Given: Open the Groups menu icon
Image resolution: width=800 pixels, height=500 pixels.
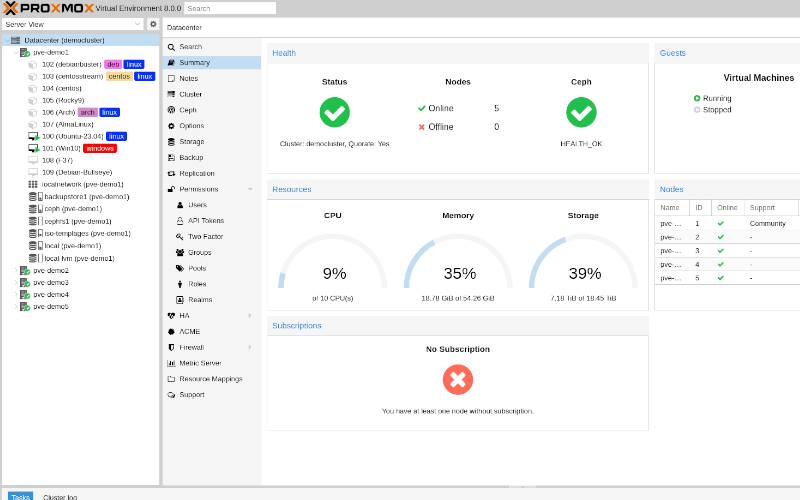Looking at the screenshot, I should click(180, 253).
